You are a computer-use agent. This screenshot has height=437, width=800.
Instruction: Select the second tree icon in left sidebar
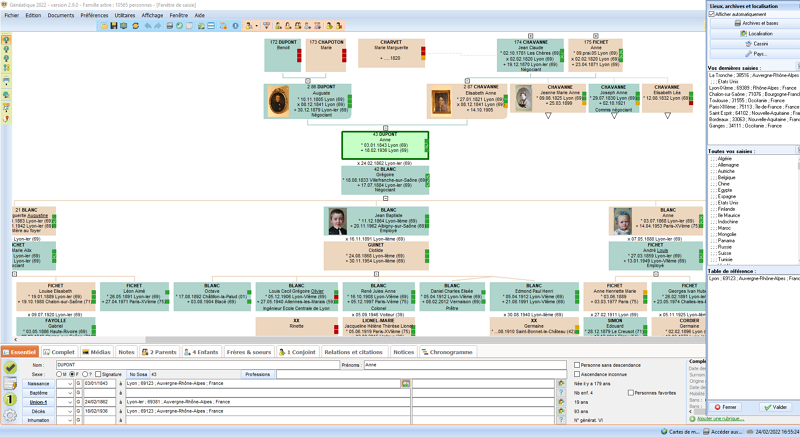tap(6, 49)
